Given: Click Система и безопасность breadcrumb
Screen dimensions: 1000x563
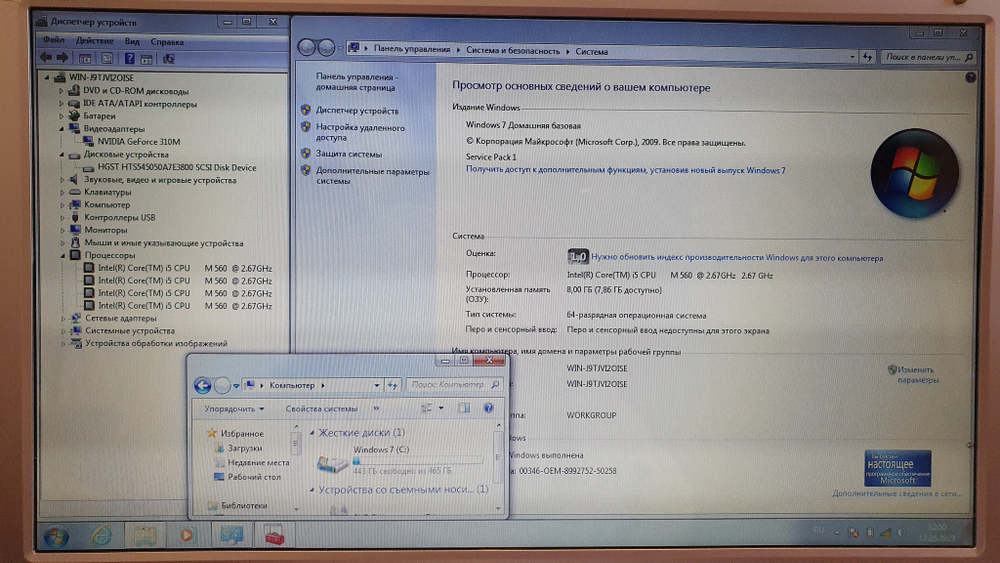Looking at the screenshot, I should pyautogui.click(x=513, y=50).
